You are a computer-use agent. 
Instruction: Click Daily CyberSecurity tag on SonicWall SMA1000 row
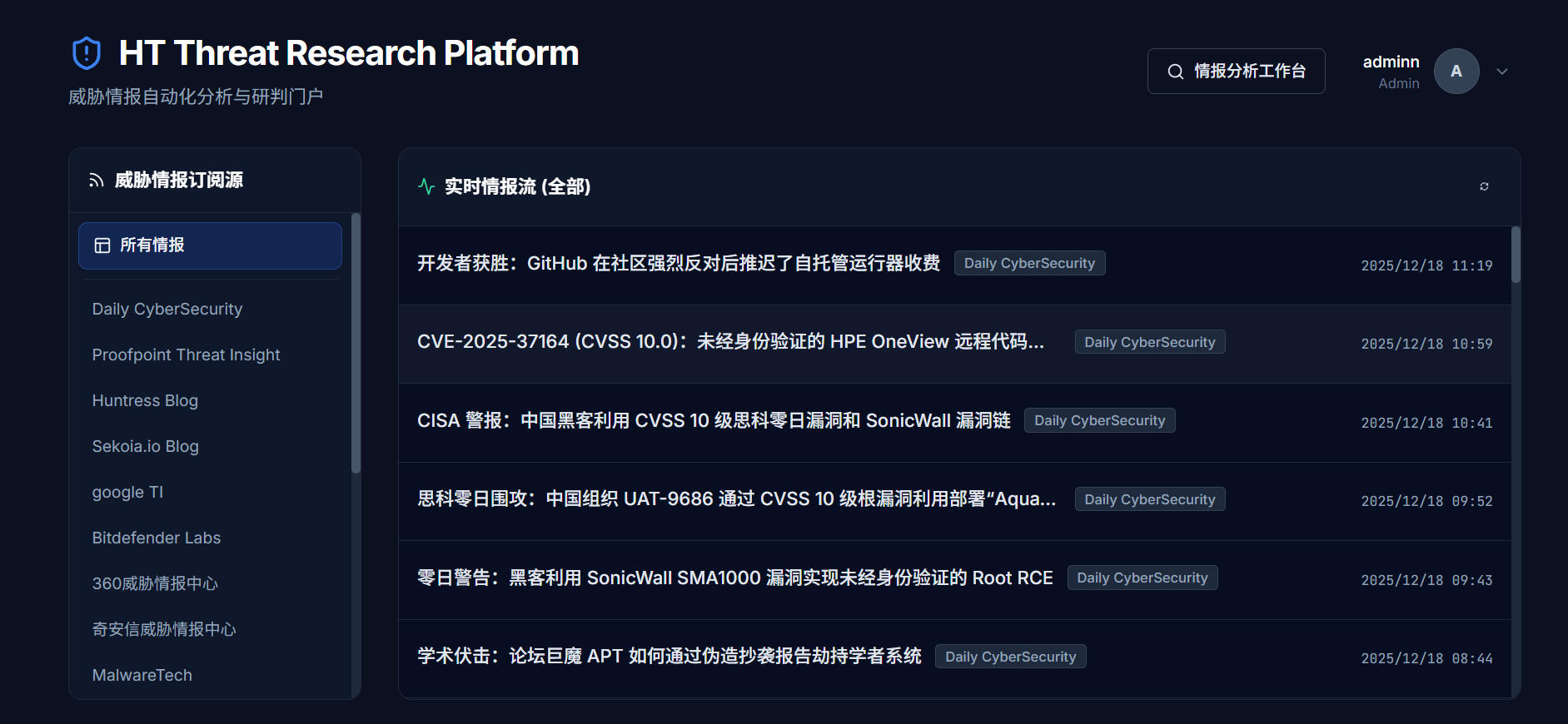tap(1142, 578)
